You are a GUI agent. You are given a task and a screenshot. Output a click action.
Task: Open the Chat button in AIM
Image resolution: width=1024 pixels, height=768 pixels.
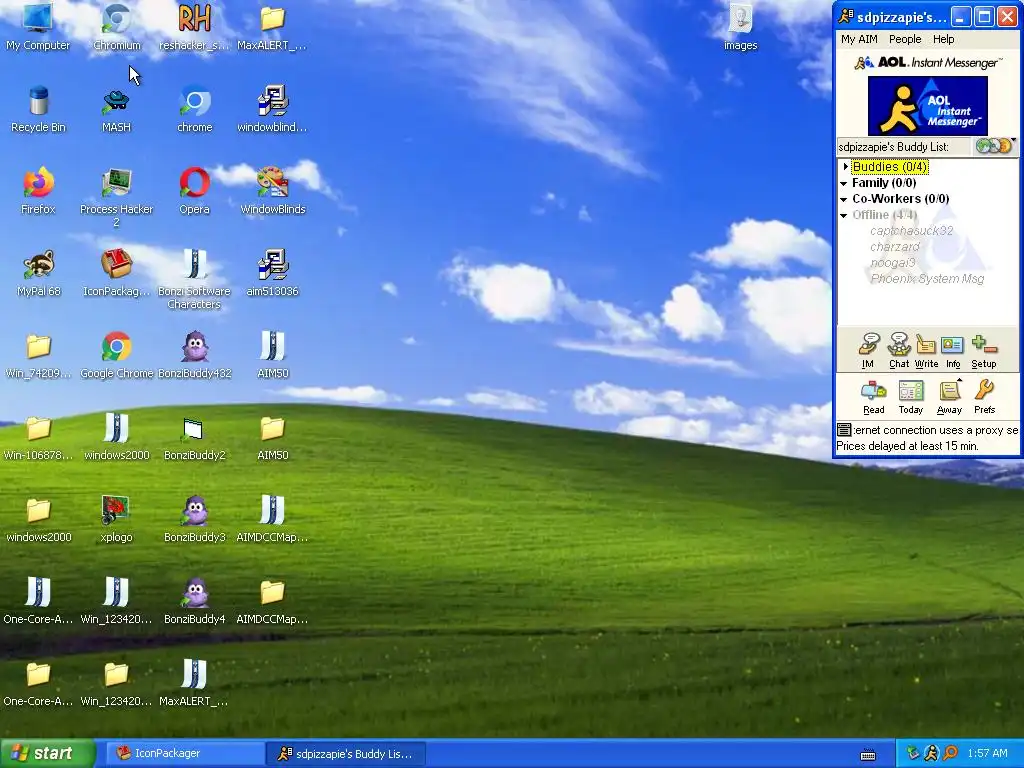click(x=899, y=351)
